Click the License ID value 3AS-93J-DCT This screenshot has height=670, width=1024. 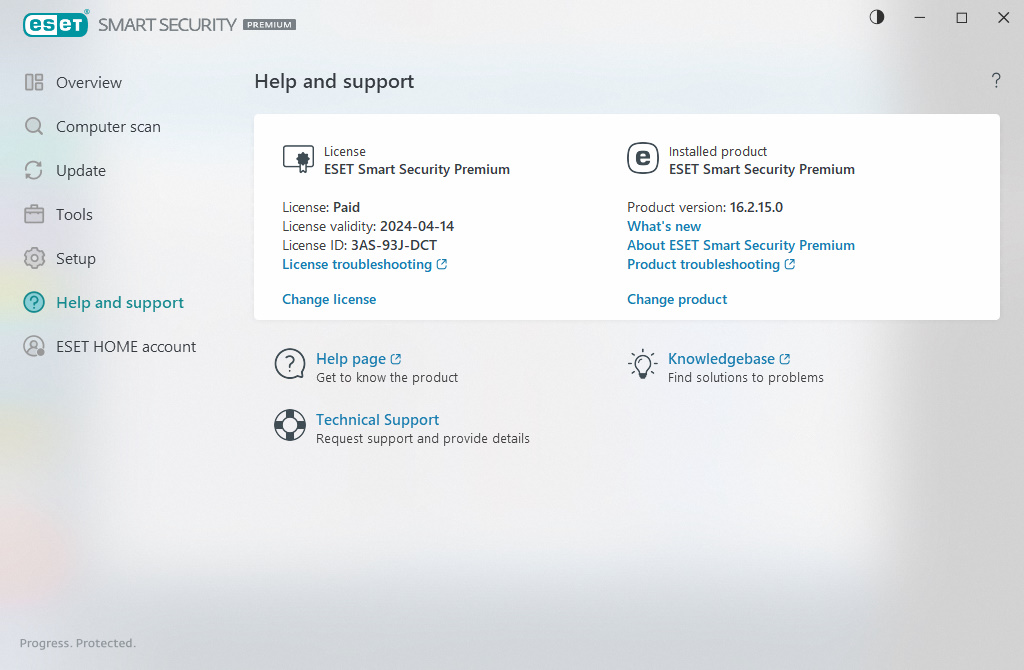(394, 246)
